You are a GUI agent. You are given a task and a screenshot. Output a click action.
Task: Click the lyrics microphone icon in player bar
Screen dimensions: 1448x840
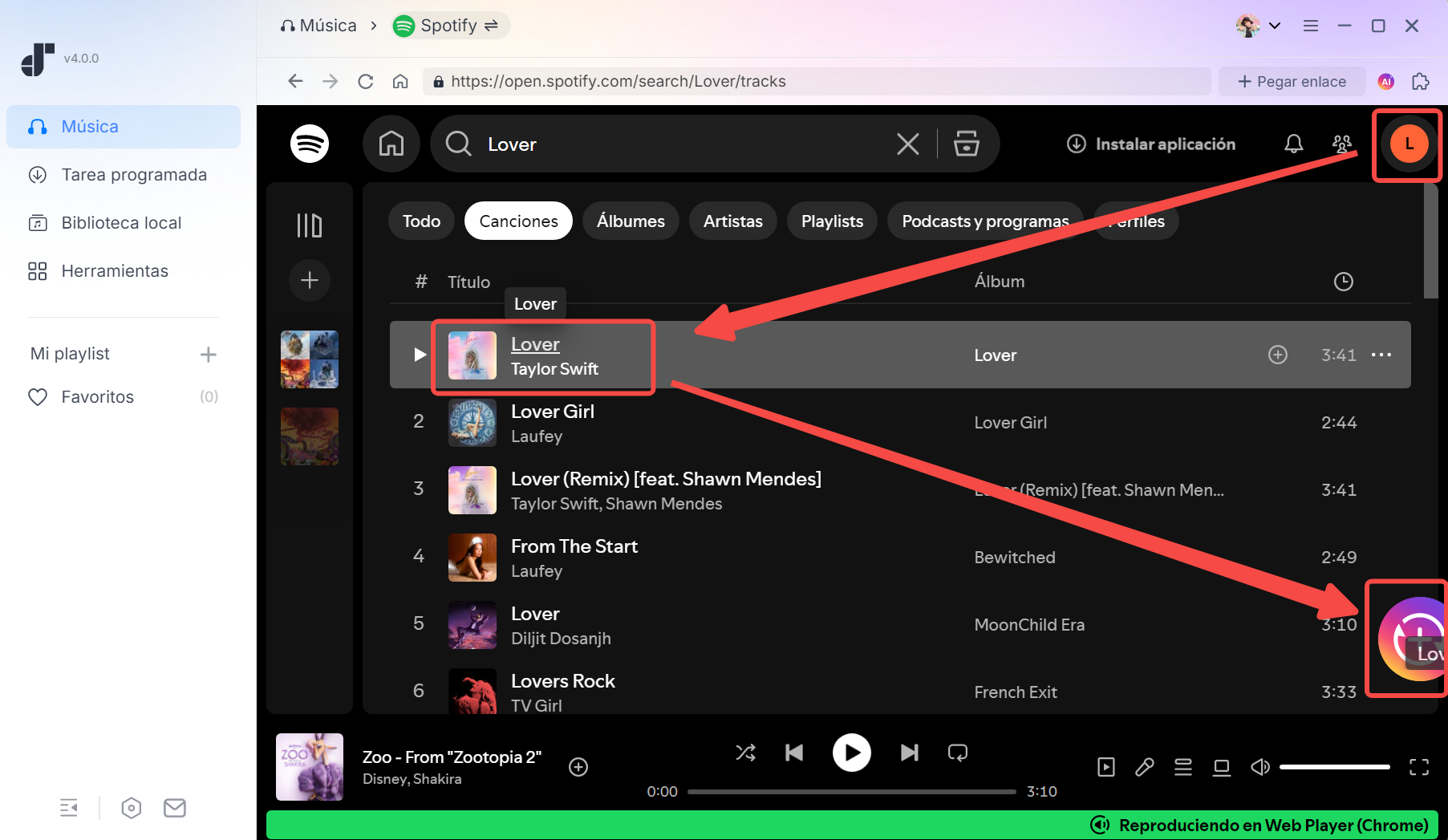1145,768
